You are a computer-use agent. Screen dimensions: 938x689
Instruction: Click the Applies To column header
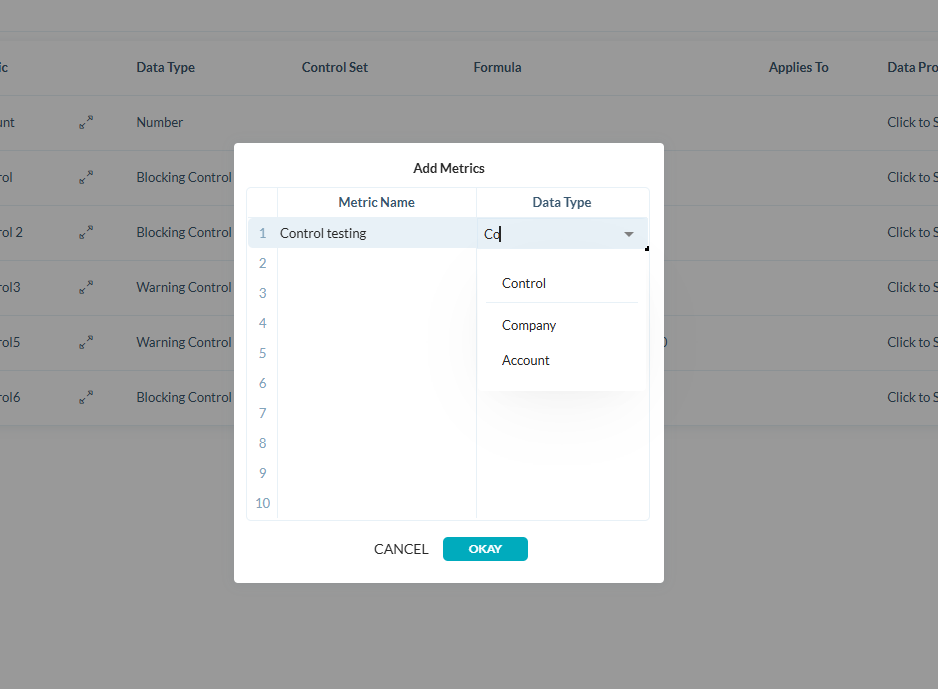click(798, 67)
